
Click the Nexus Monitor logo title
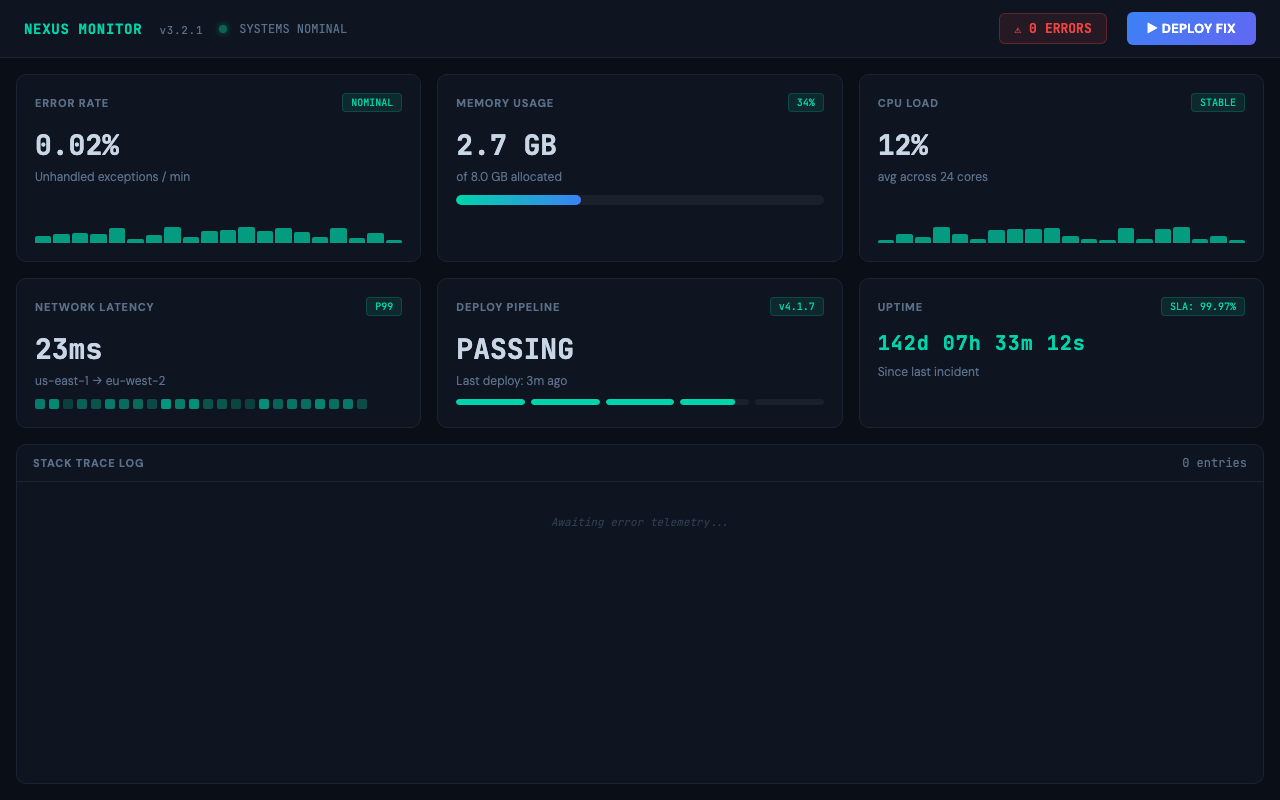pos(83,29)
